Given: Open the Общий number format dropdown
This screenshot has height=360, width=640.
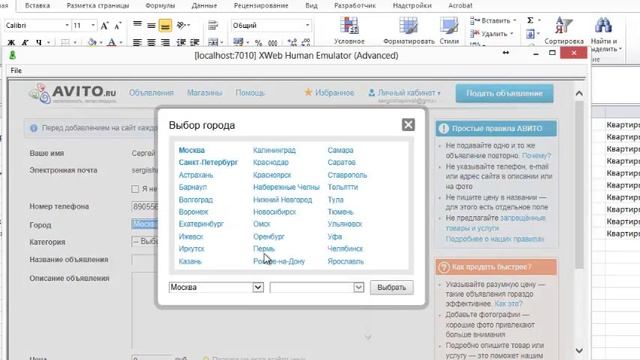Looking at the screenshot, I should coord(307,25).
